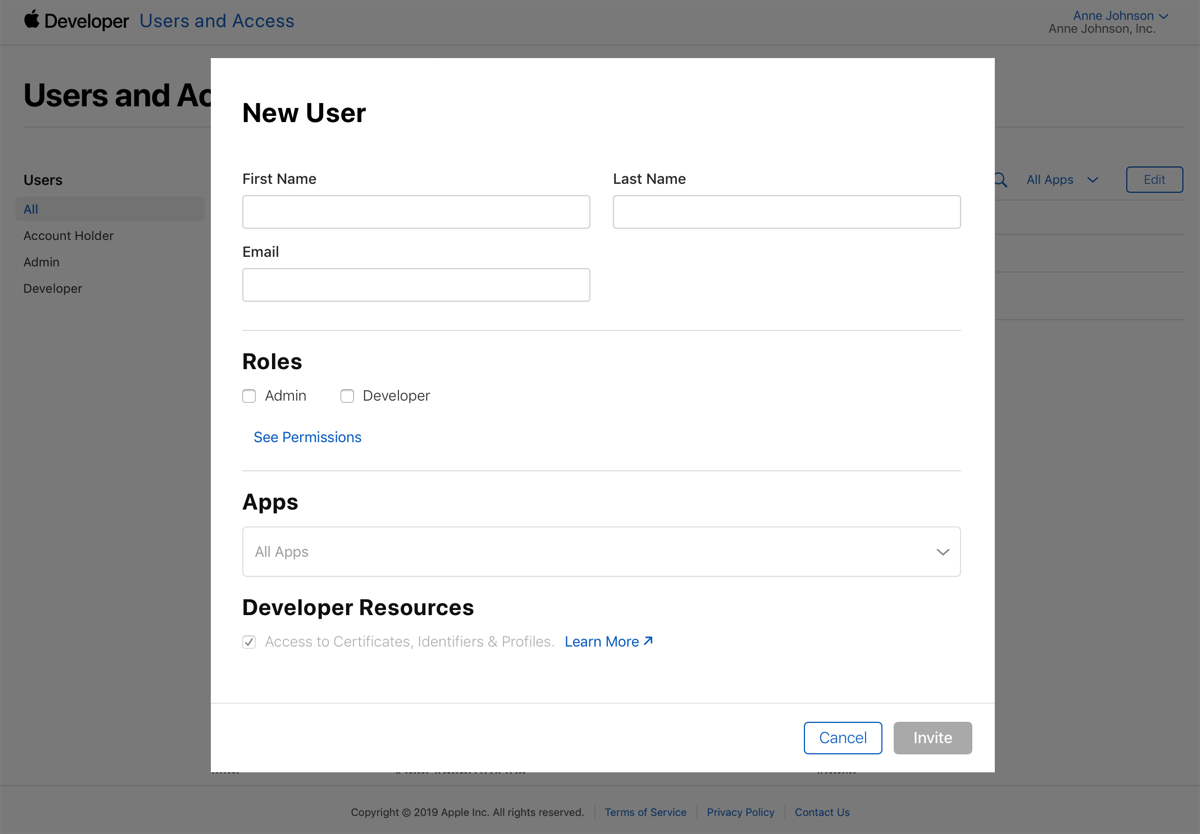Select Account Holder in the sidebar
1200x834 pixels.
[69, 236]
